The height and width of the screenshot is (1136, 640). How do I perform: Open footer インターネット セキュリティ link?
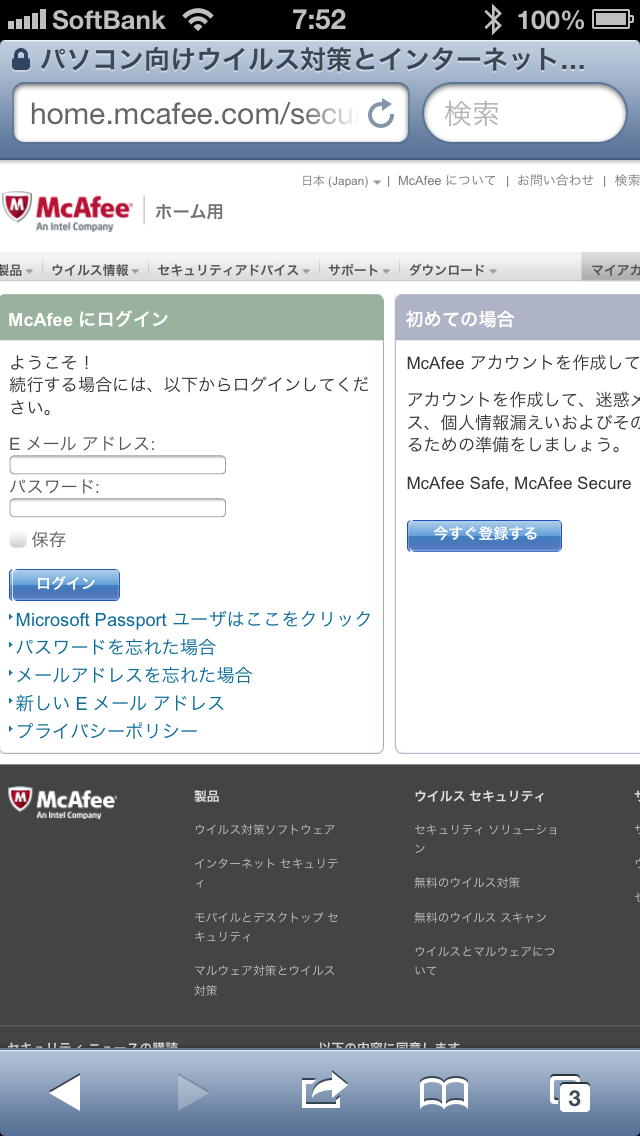[266, 874]
